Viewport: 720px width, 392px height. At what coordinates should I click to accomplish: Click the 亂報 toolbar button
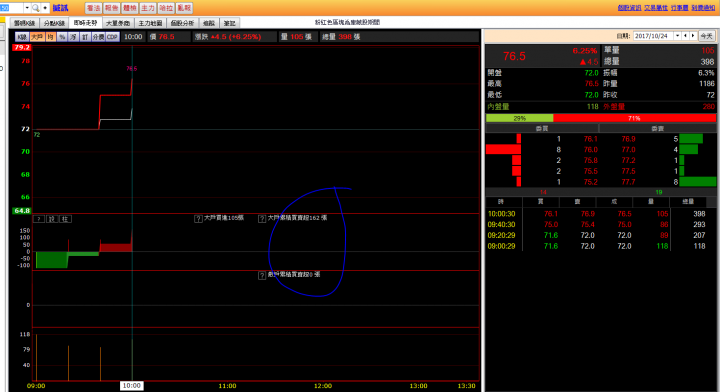[x=184, y=8]
